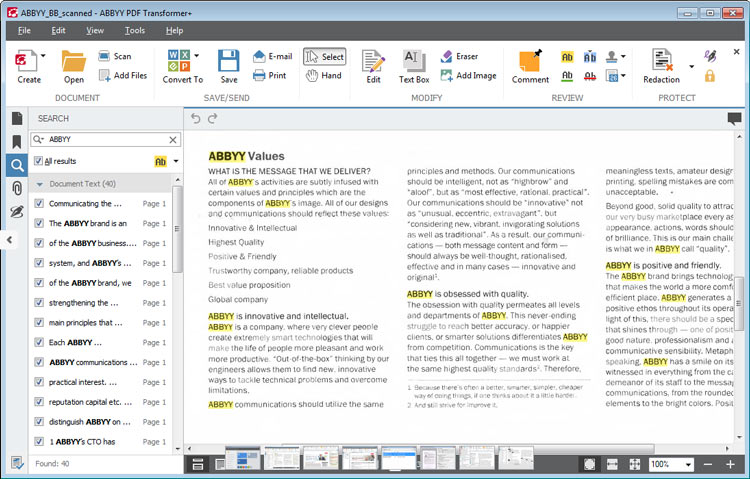The image size is (750, 479).
Task: Open the search highlight style dropdown
Action: coord(176,161)
